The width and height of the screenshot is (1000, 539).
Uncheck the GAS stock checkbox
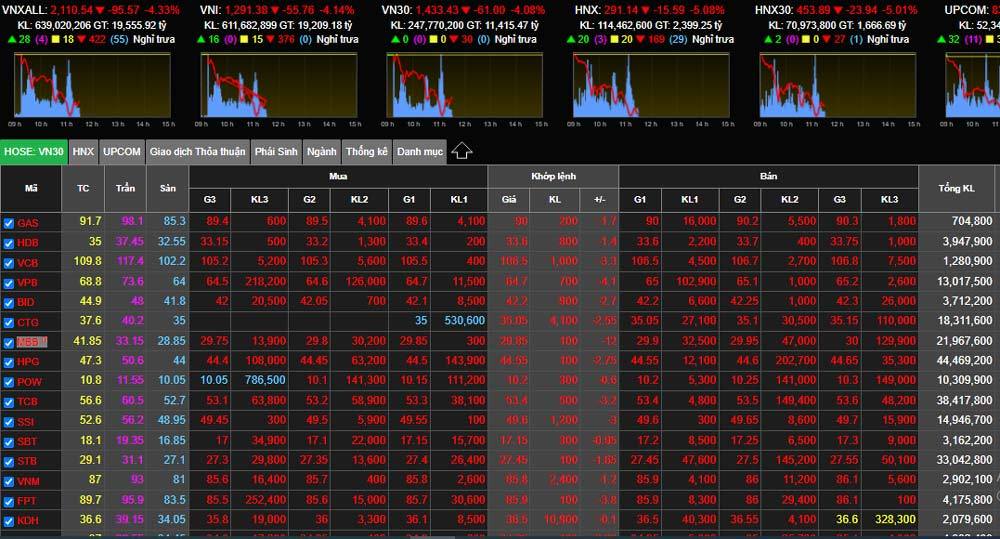point(9,223)
